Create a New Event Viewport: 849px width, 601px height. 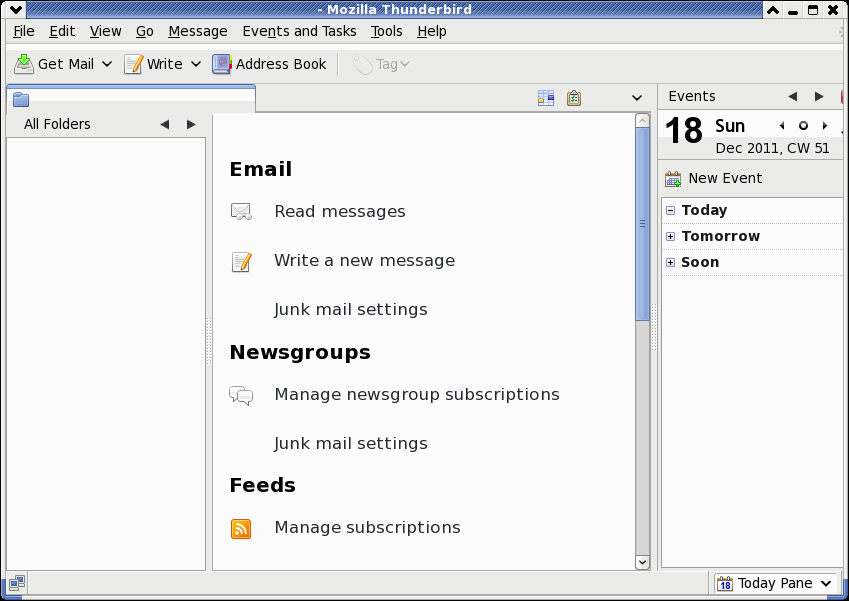click(714, 178)
